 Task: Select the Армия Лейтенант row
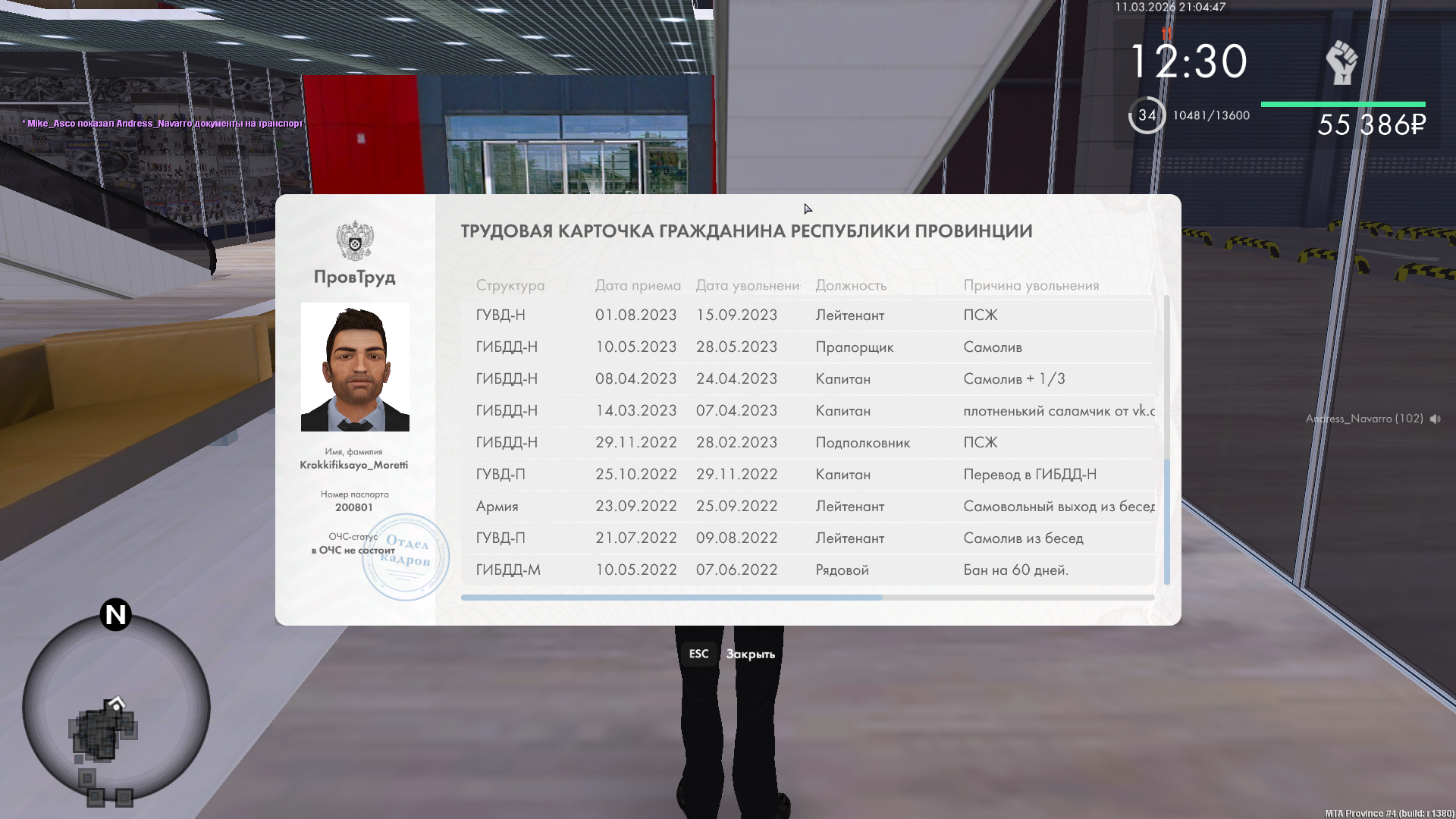point(807,506)
